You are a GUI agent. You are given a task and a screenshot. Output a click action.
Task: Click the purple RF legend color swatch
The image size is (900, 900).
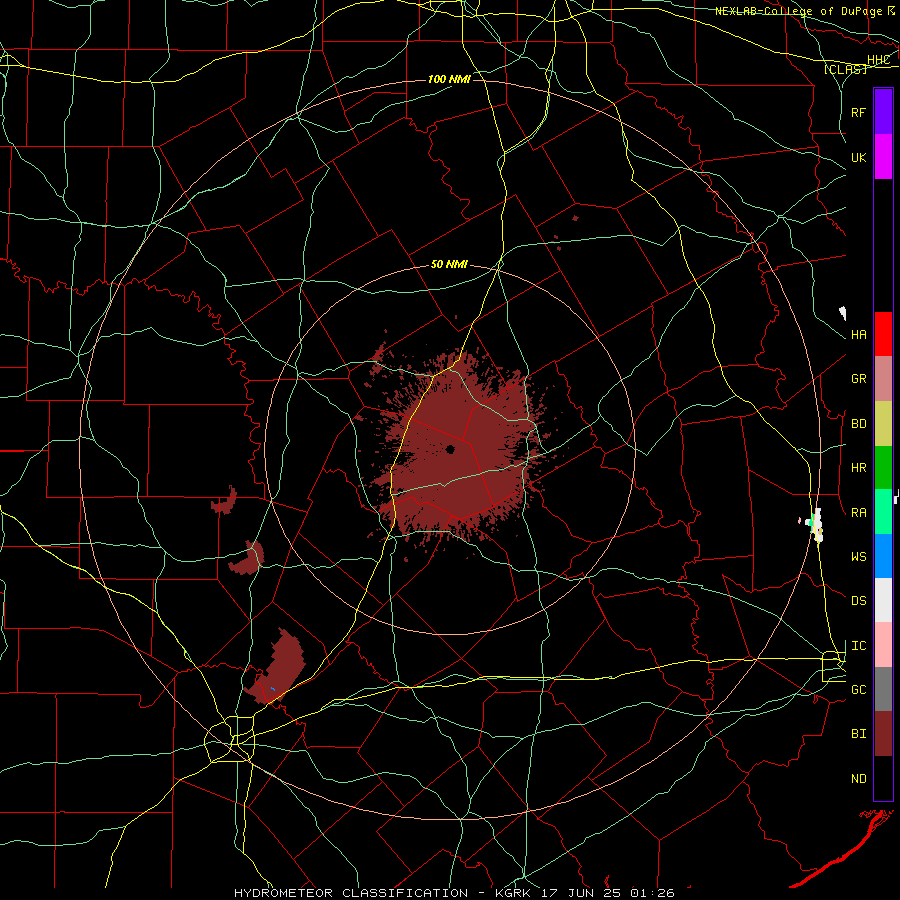tap(883, 112)
